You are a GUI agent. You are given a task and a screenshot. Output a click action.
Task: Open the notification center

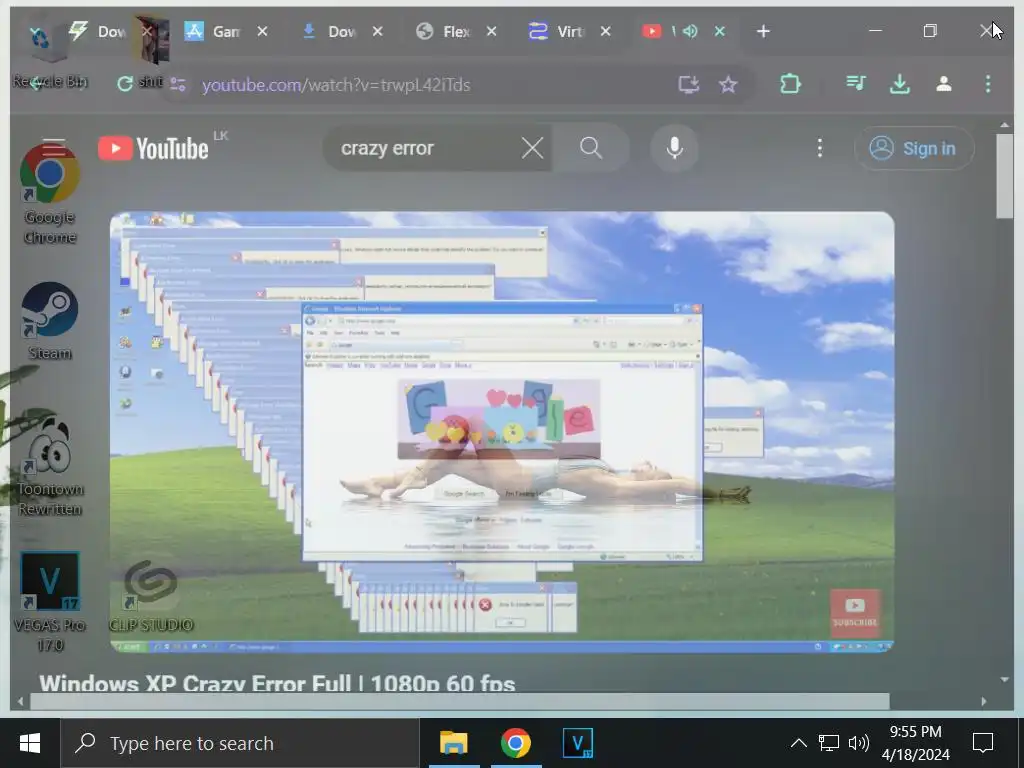[x=983, y=743]
